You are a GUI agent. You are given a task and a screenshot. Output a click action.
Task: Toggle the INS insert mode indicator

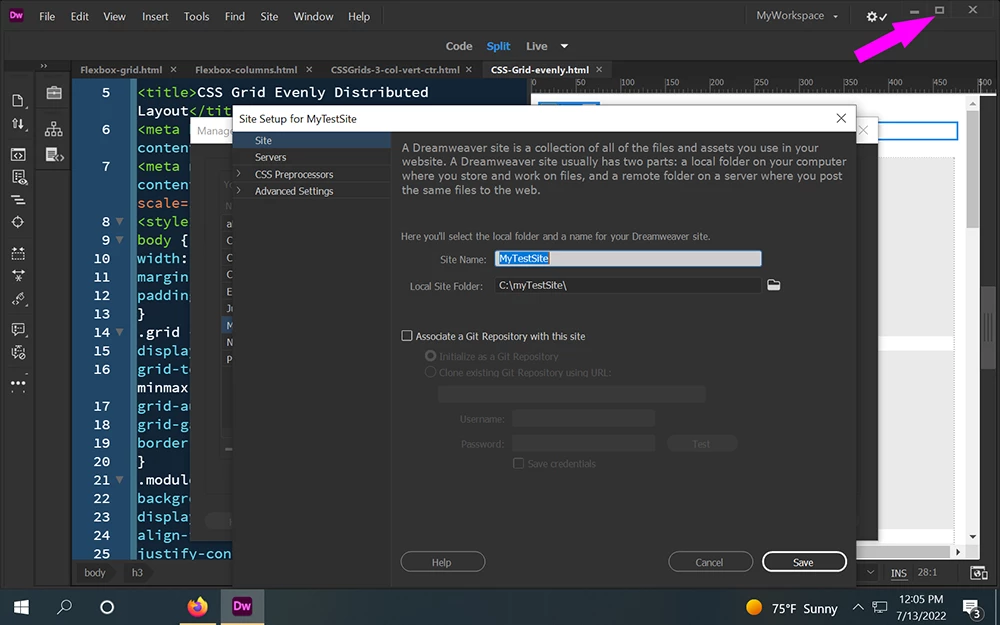pyautogui.click(x=899, y=573)
